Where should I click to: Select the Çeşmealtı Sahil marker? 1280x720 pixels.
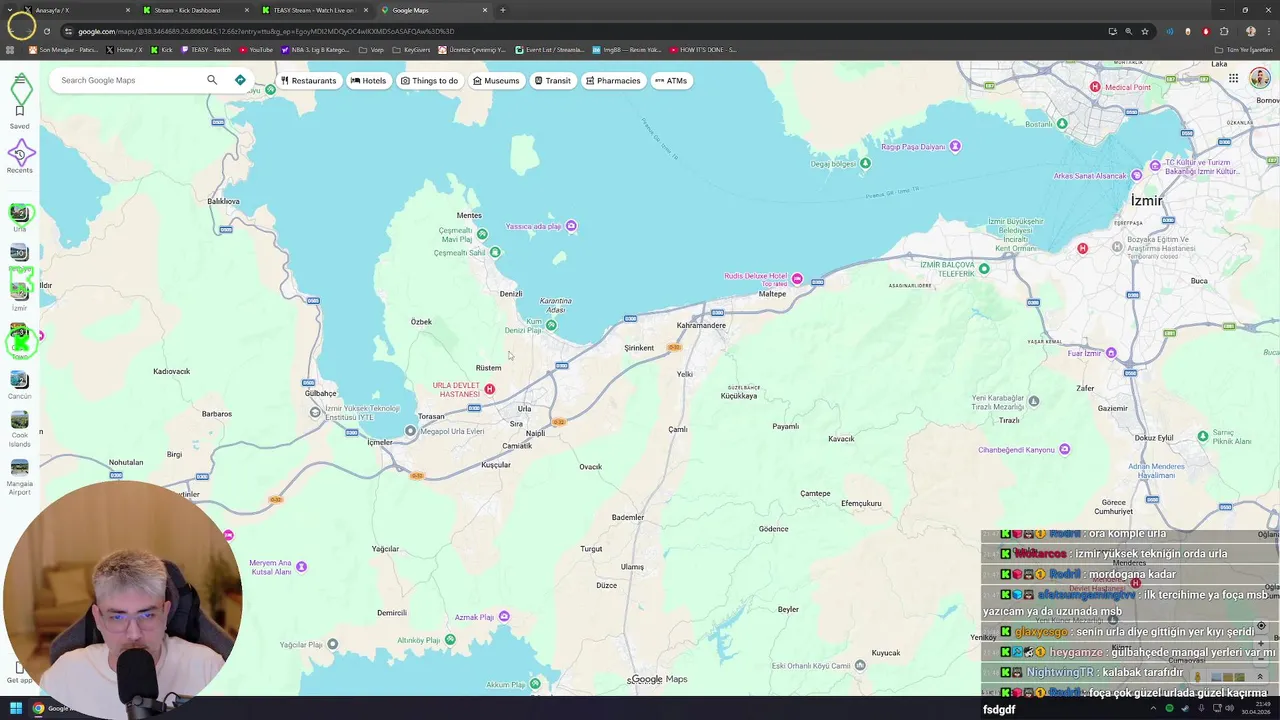495,253
